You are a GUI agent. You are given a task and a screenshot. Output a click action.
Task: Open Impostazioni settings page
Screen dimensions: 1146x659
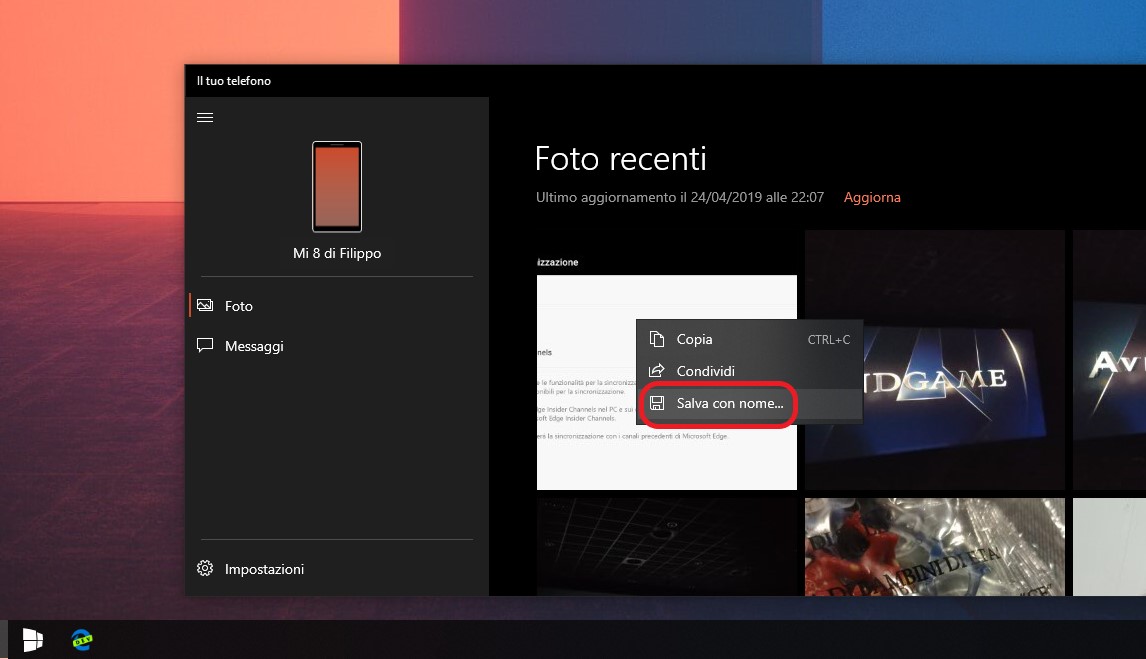point(337,569)
